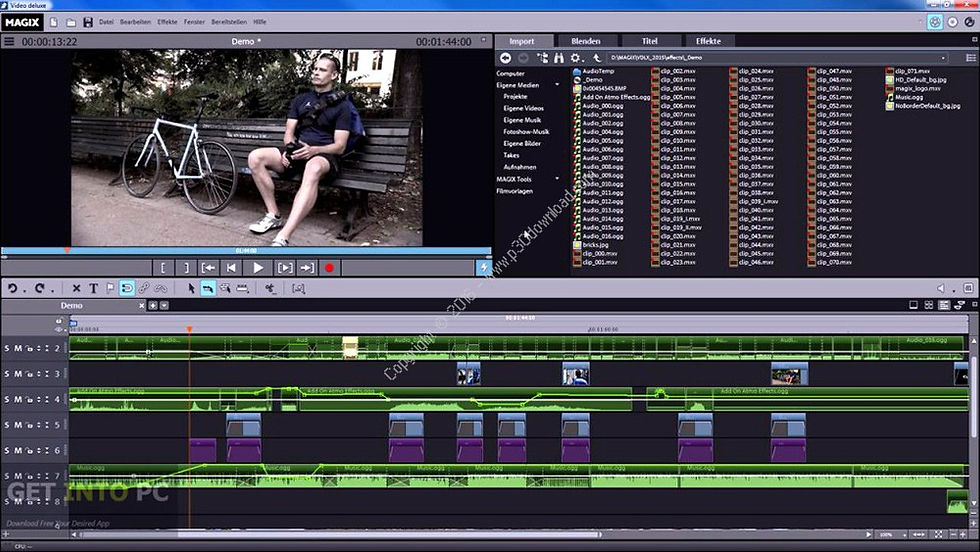
Task: Ungroup objects with the broken link icon
Action: click(161, 288)
